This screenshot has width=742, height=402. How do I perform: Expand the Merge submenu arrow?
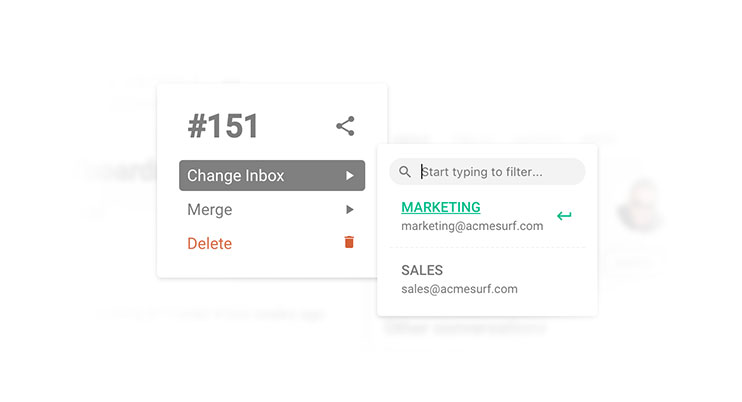tap(350, 210)
